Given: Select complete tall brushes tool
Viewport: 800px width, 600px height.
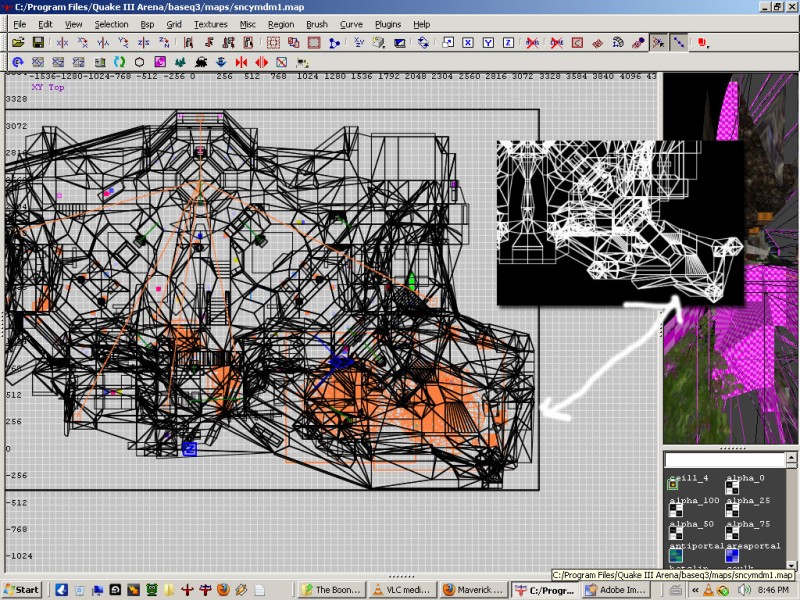Looking at the screenshot, I should click(x=188, y=43).
